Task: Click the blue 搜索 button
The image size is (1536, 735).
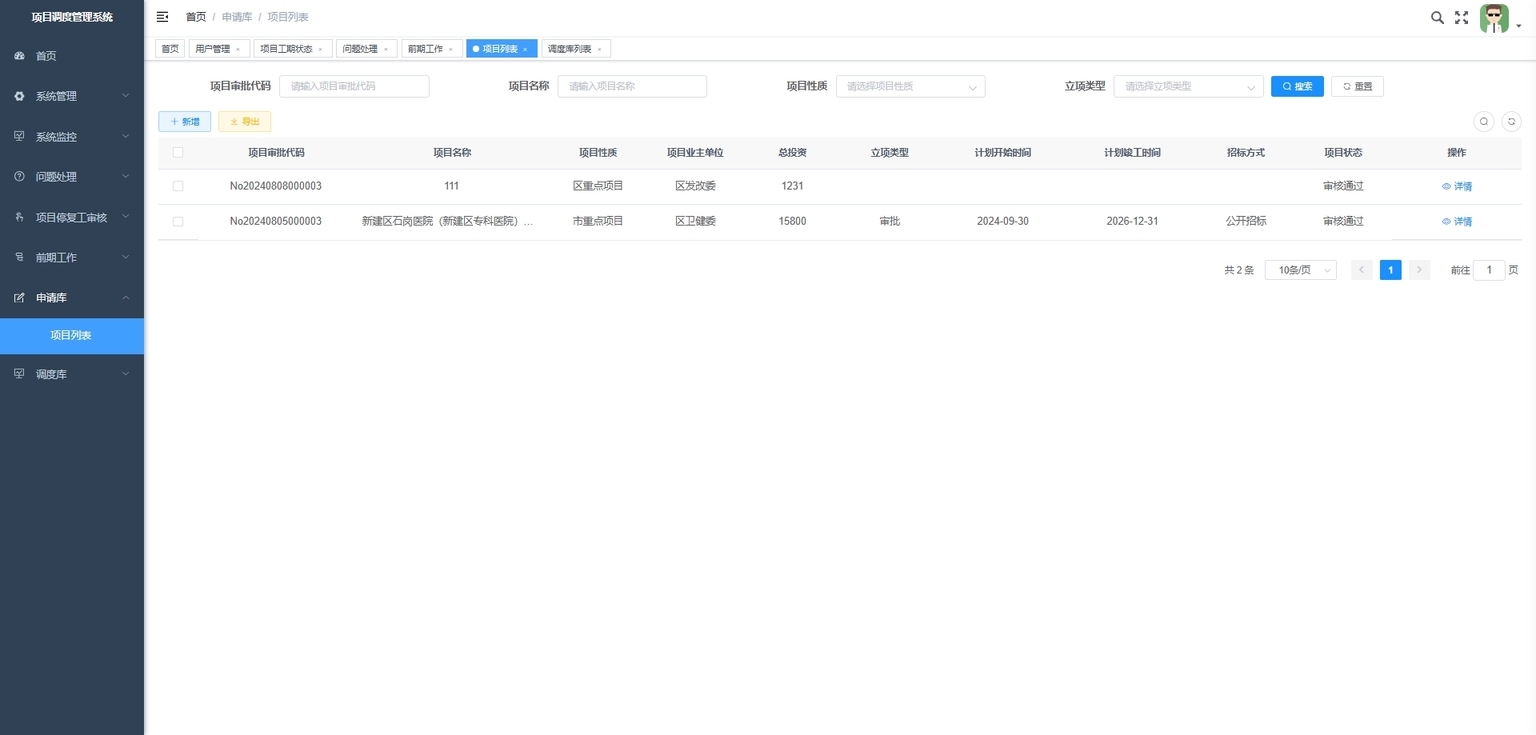Action: click(x=1297, y=86)
